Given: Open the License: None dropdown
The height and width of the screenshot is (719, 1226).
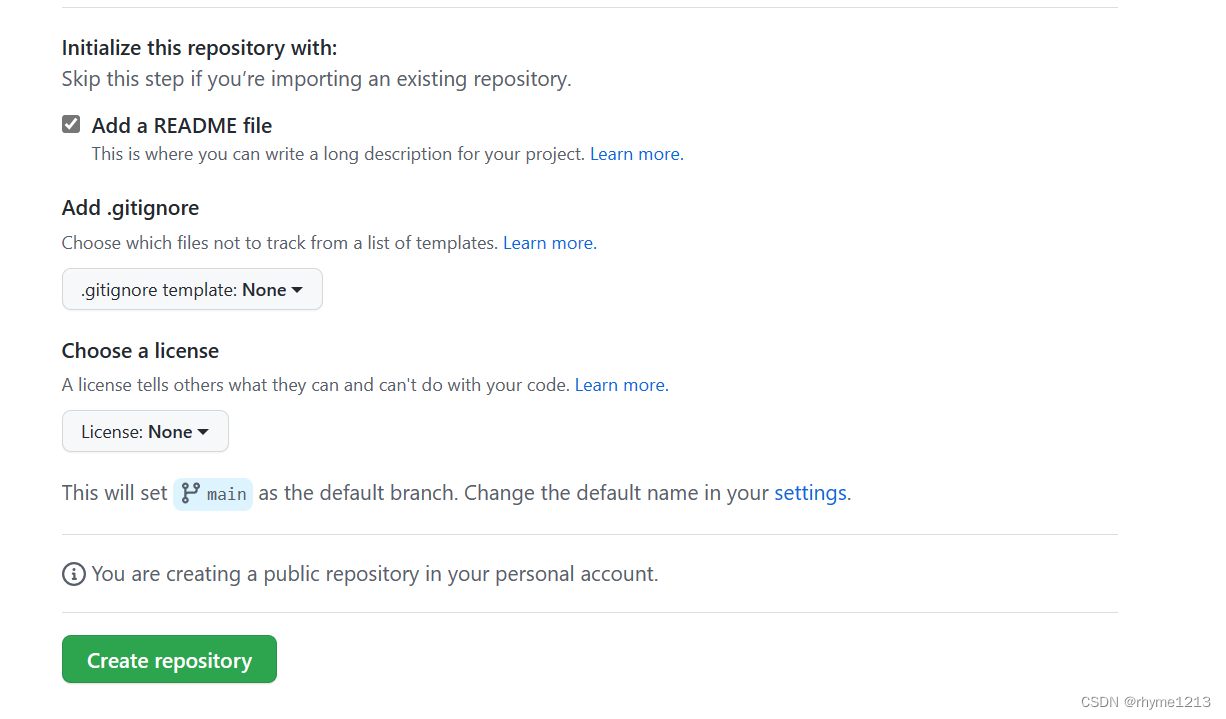Looking at the screenshot, I should coord(145,431).
